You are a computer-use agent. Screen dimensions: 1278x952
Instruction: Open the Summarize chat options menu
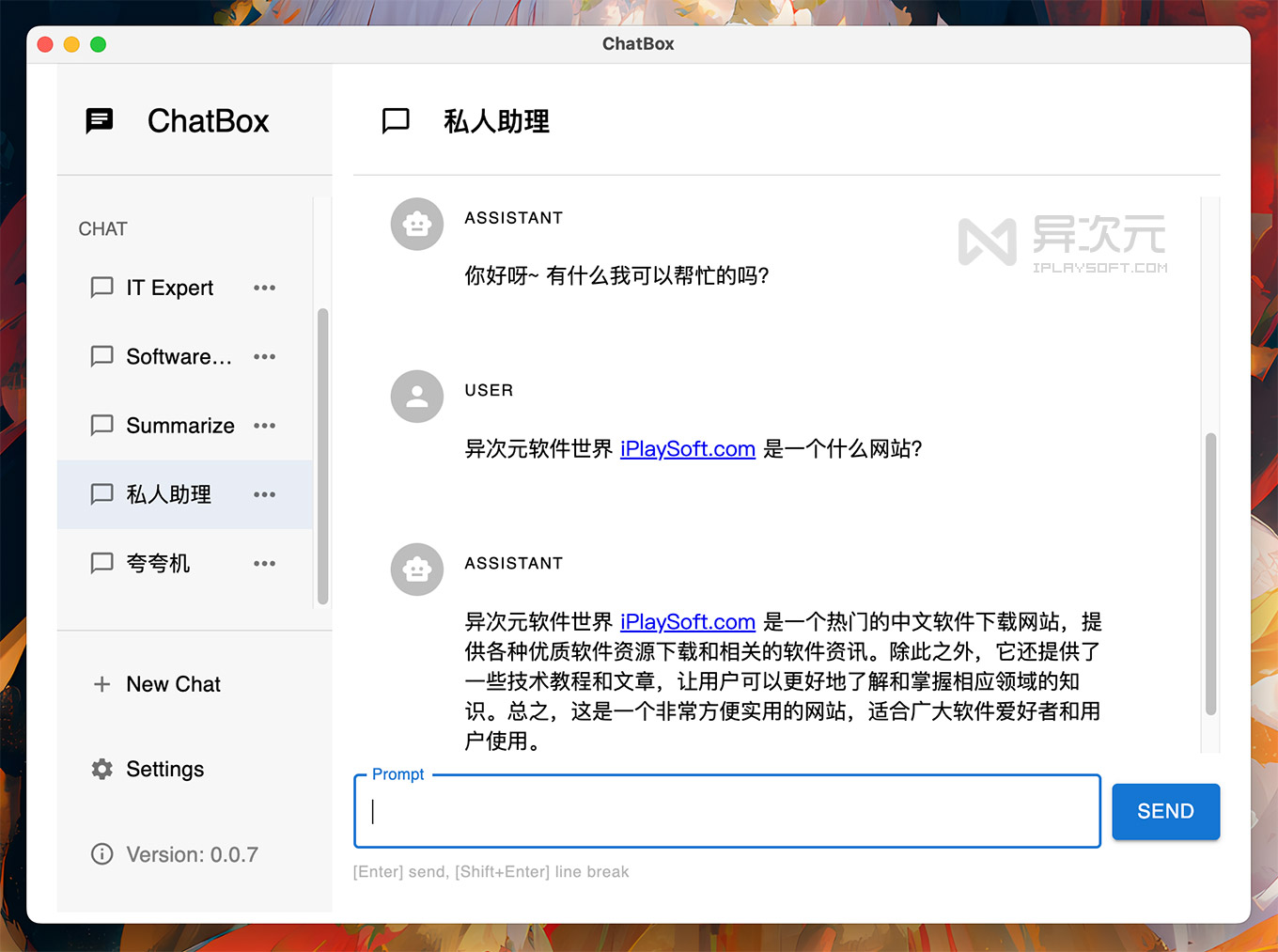[x=264, y=425]
